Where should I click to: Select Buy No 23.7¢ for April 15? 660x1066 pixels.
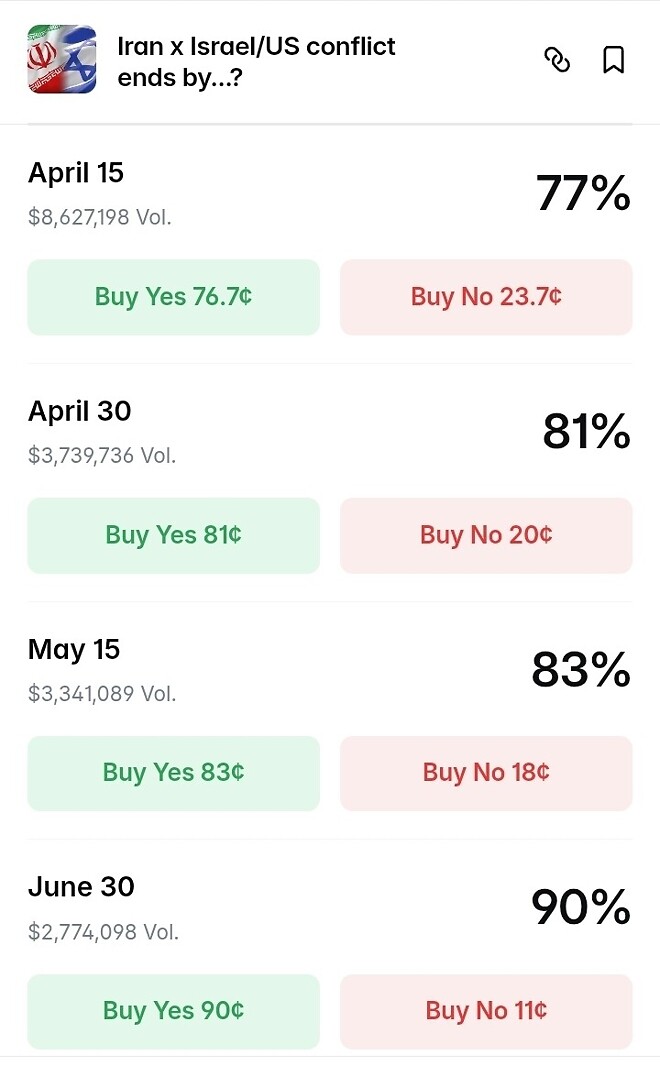point(486,296)
